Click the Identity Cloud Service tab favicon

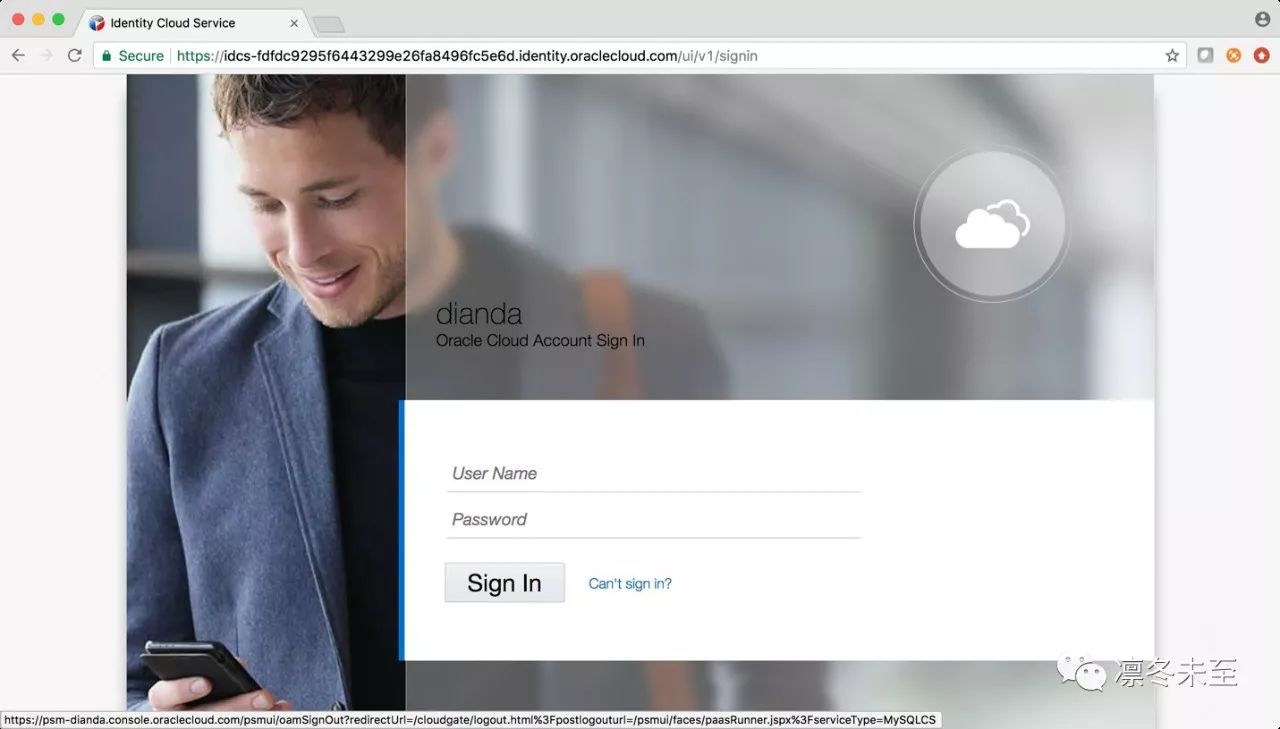tap(97, 23)
